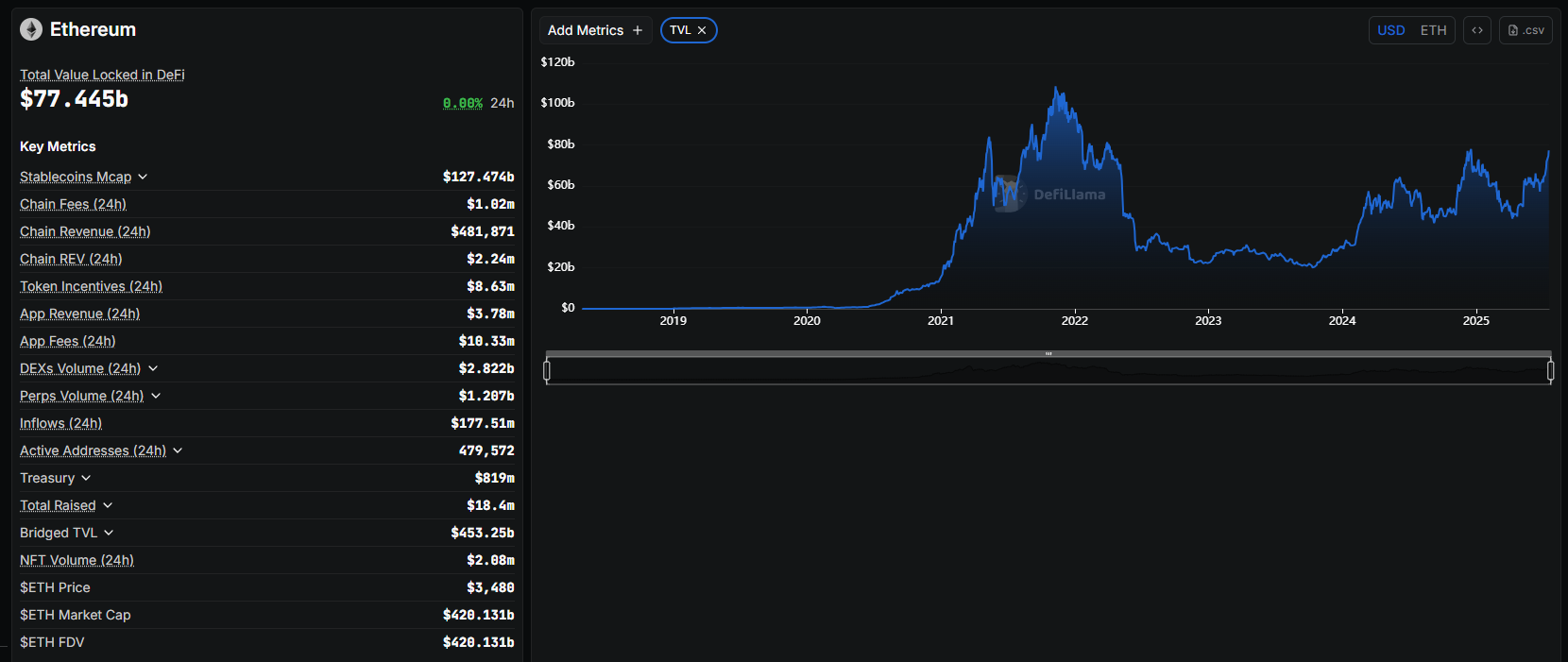Expand the Active Addresses (24h) row
This screenshot has width=1568, height=662.
click(x=178, y=450)
